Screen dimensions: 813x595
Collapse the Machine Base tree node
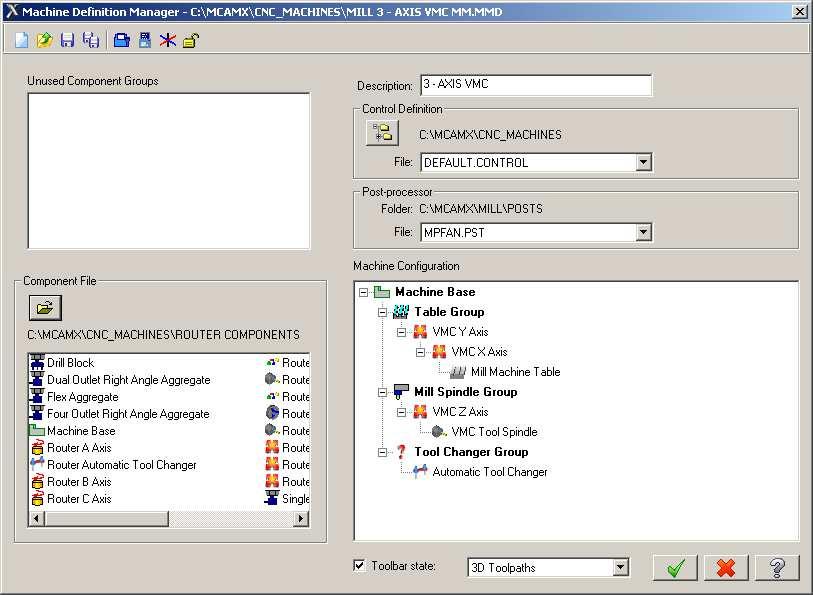(363, 292)
